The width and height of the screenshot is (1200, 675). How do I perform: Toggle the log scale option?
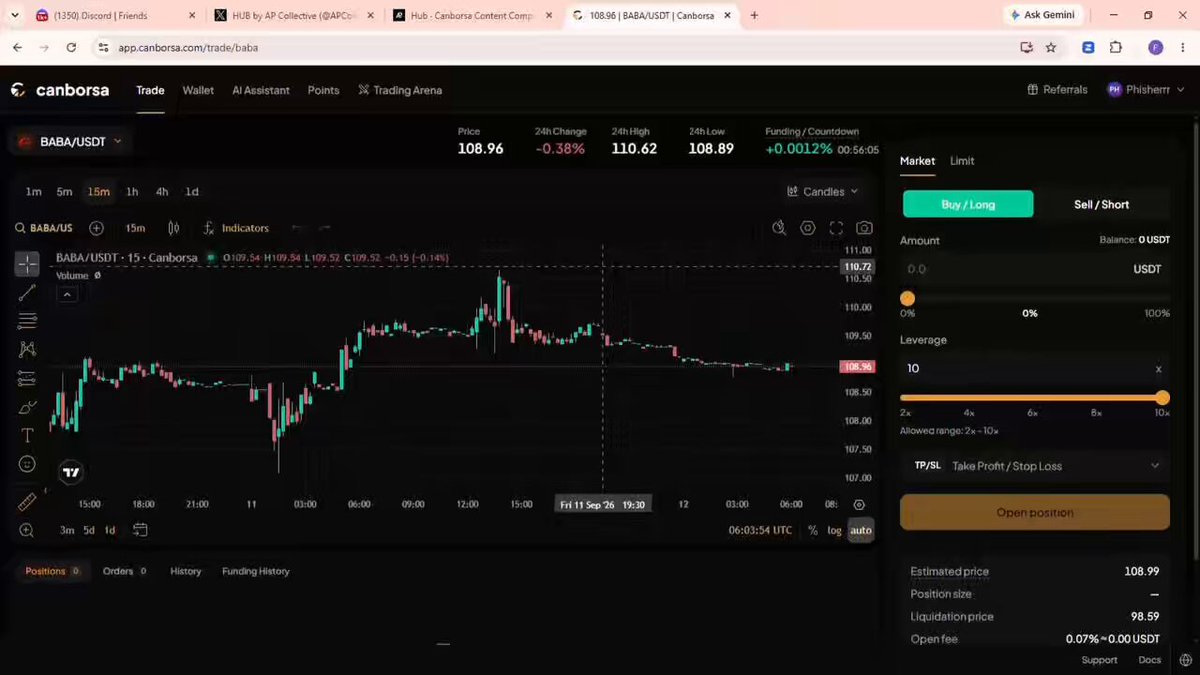[834, 530]
